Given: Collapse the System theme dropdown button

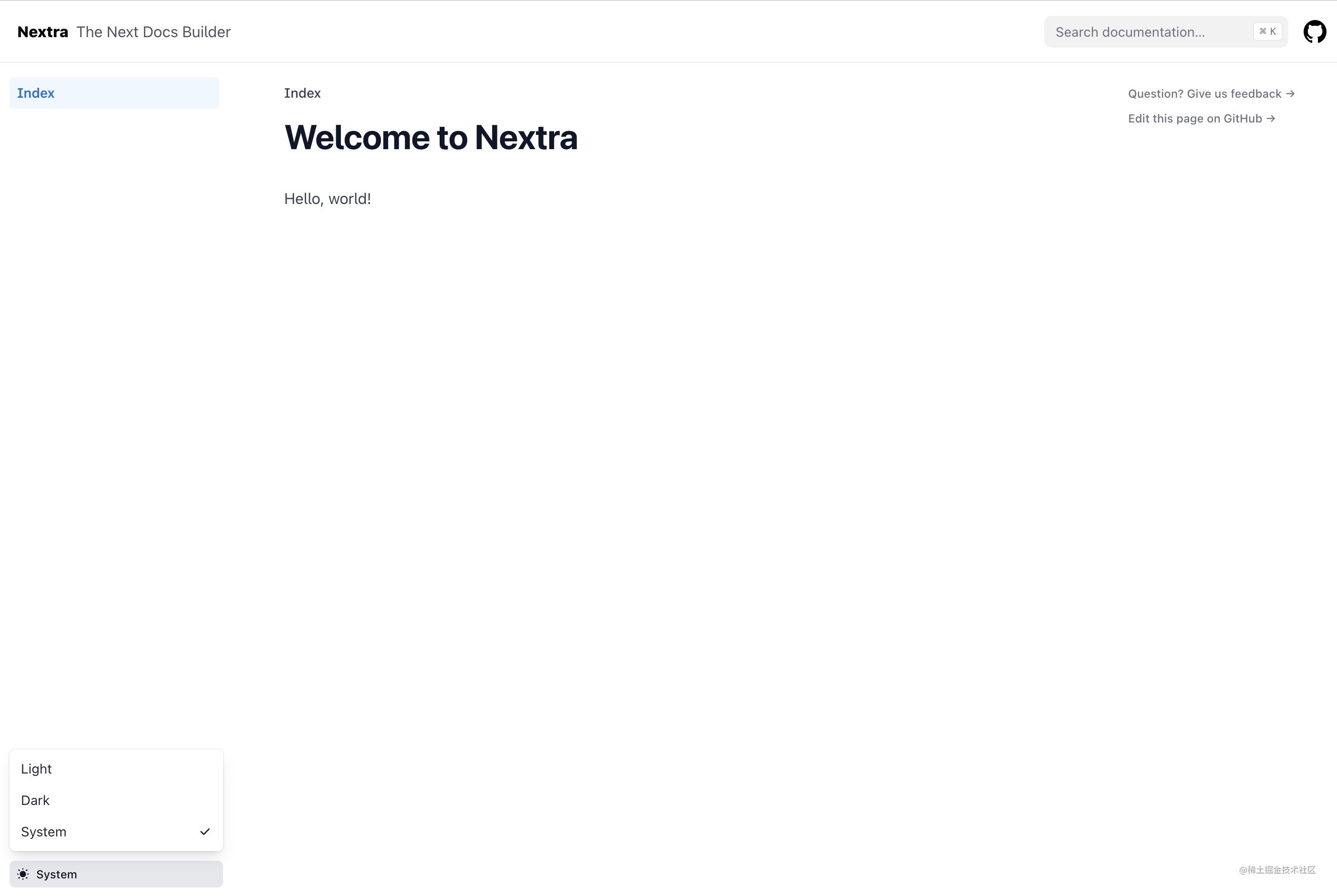Looking at the screenshot, I should tap(116, 874).
